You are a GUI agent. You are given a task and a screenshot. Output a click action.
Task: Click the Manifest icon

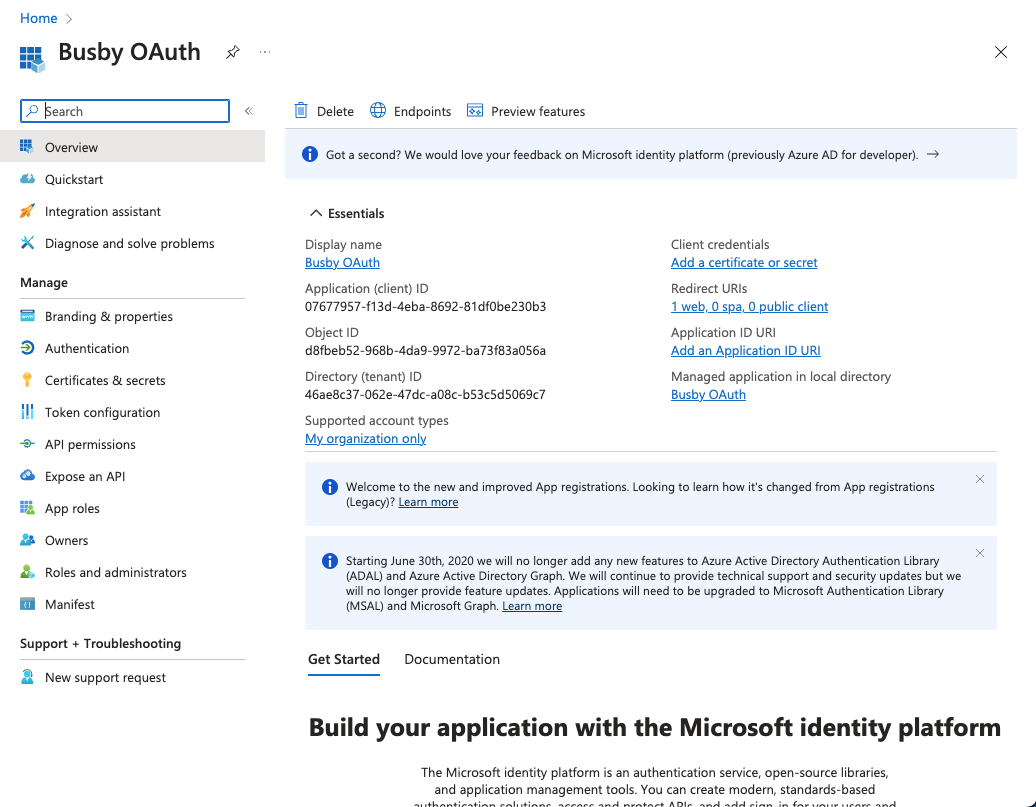click(x=27, y=603)
